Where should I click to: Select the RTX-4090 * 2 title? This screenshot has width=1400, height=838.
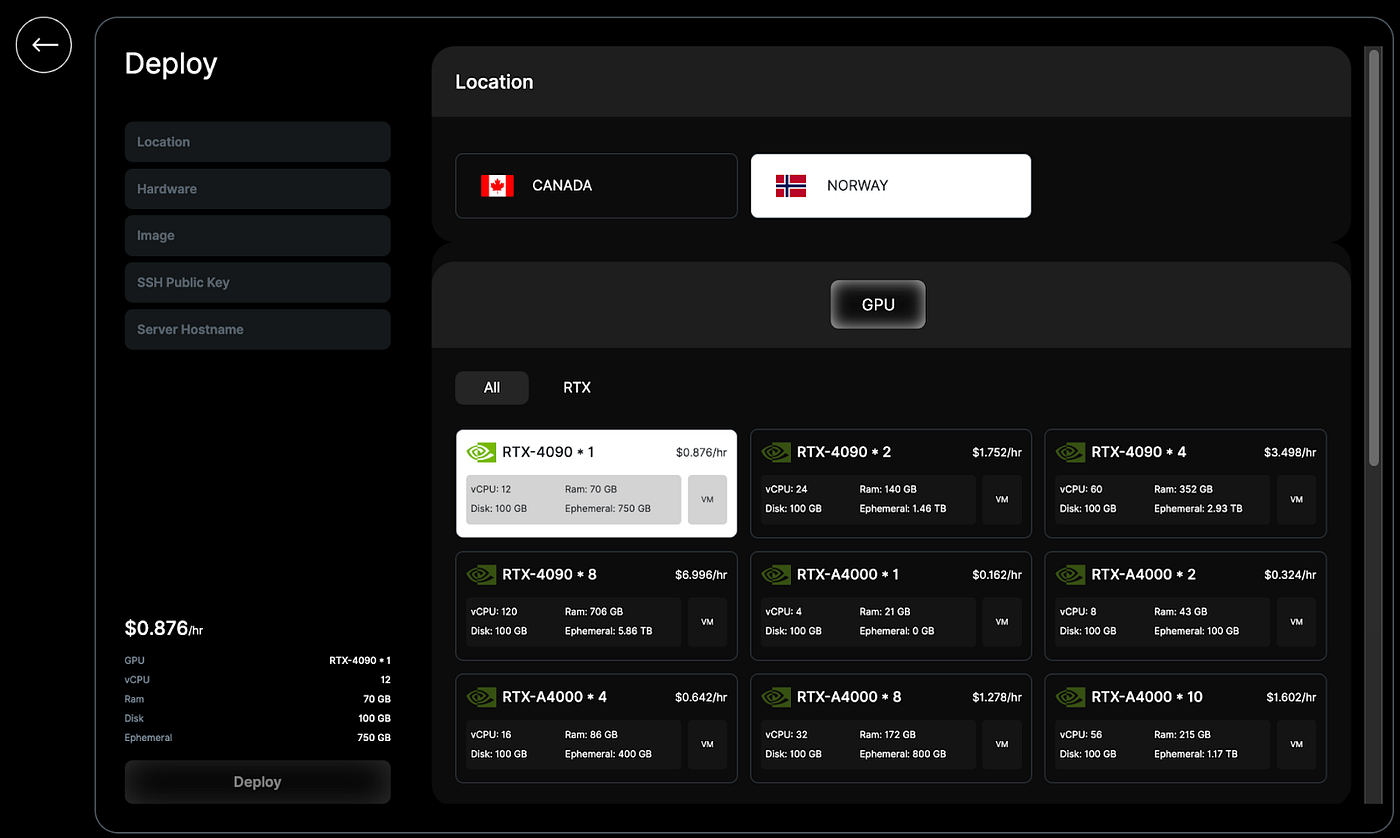(844, 452)
